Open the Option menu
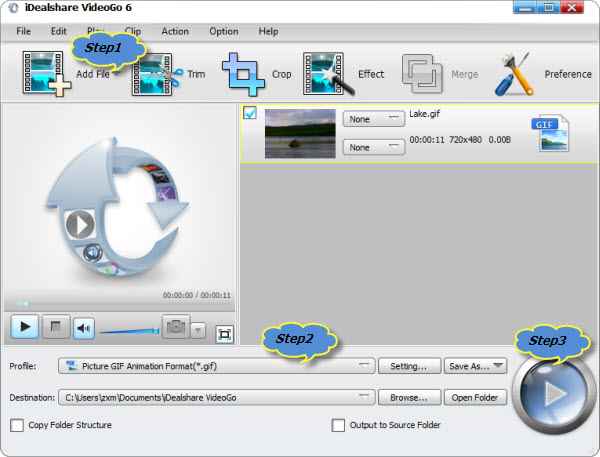 [x=224, y=31]
